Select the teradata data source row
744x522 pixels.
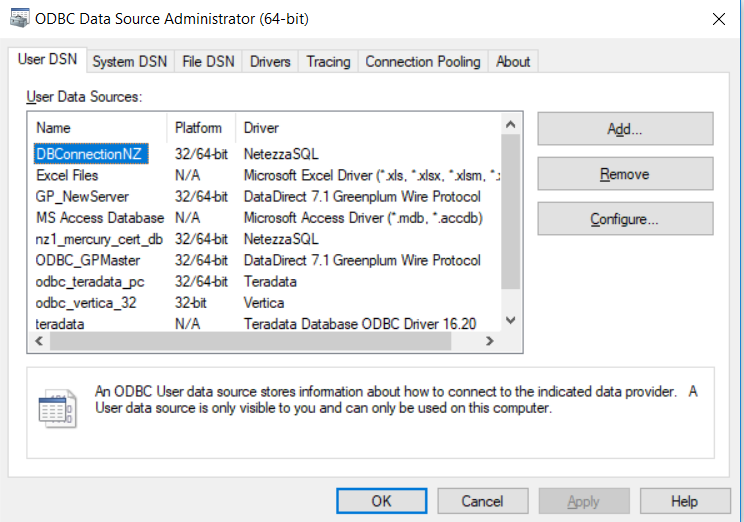pyautogui.click(x=264, y=324)
